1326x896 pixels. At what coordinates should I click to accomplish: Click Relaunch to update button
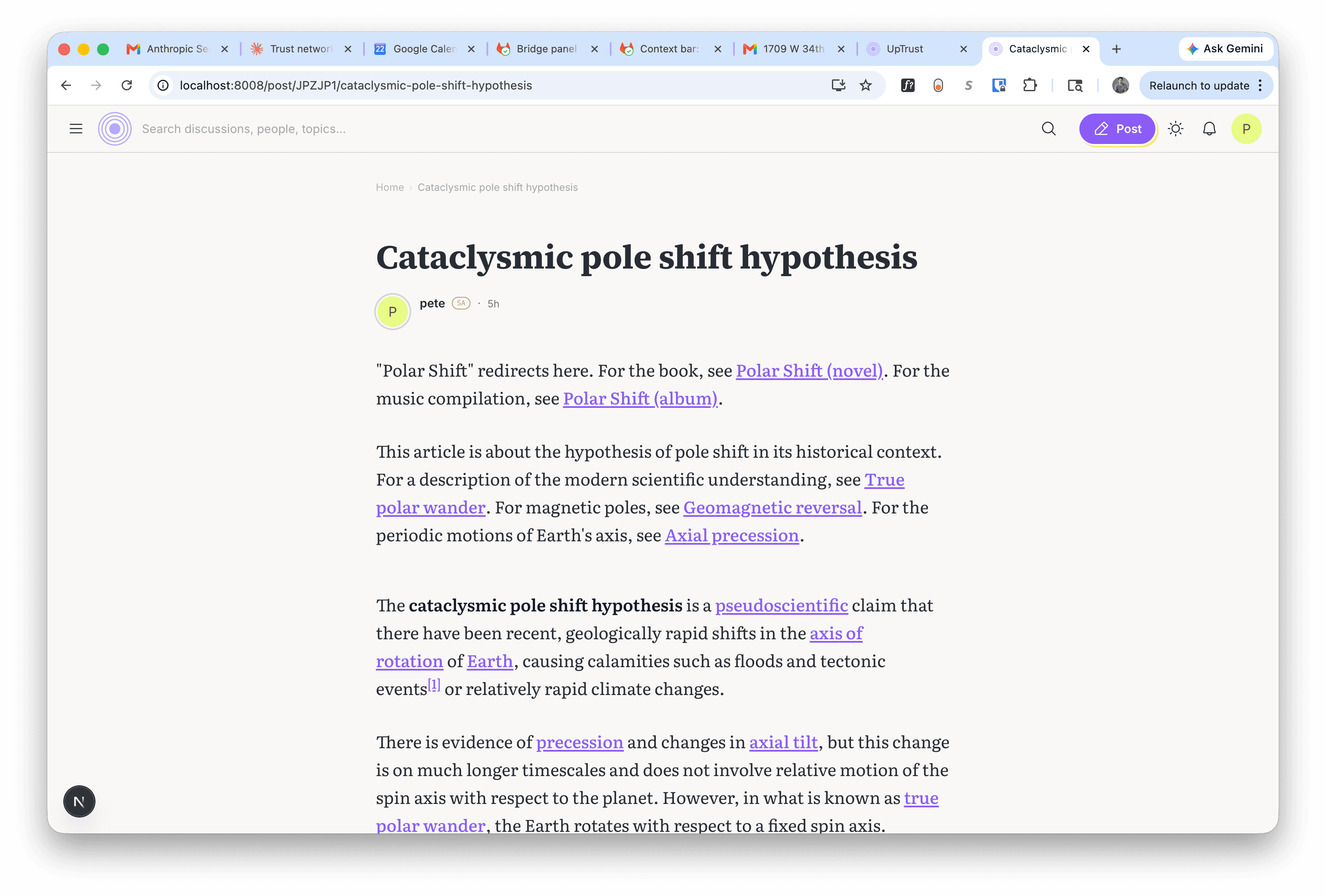point(1199,86)
